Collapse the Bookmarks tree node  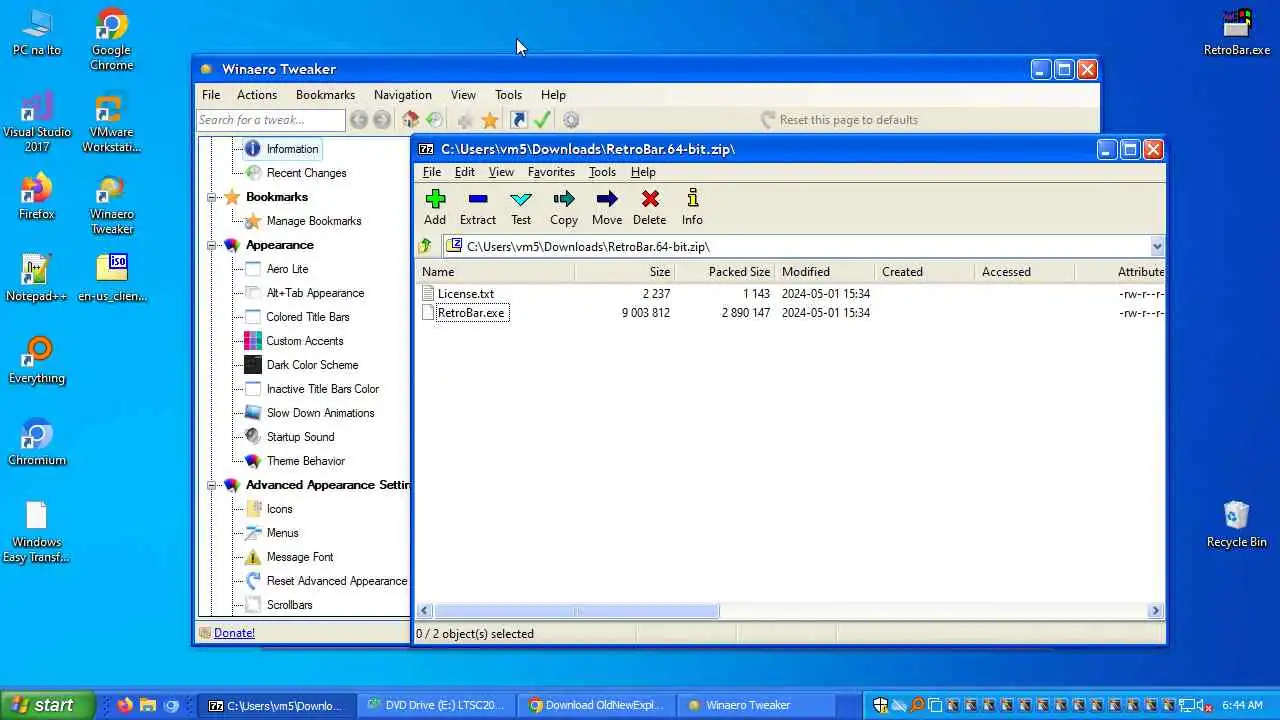(x=212, y=197)
